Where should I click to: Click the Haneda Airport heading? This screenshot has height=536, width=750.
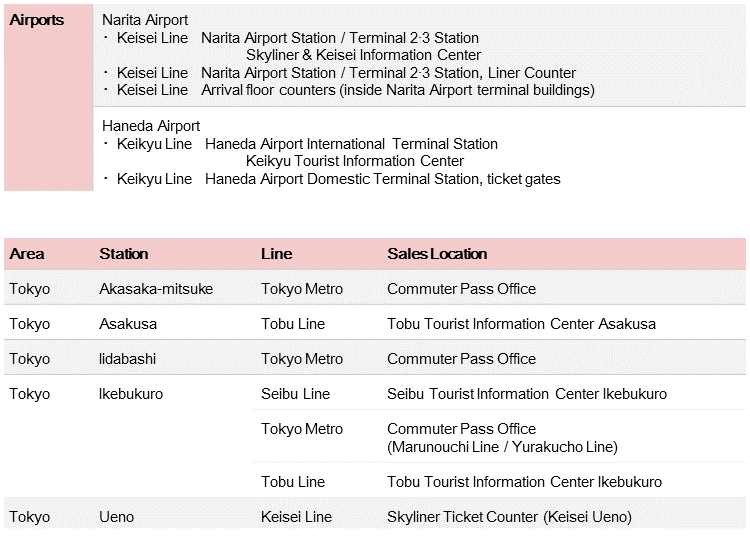coord(151,126)
